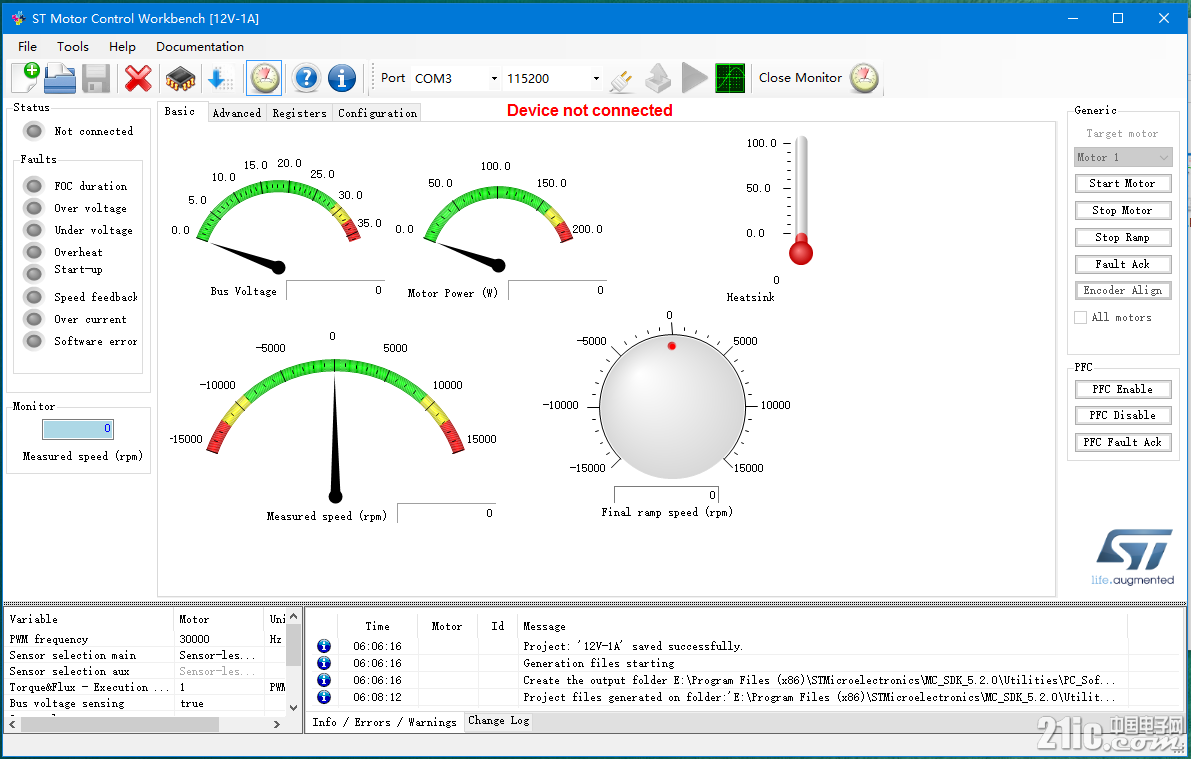Click the Speed feedback fault indicator
Image resolution: width=1191 pixels, height=759 pixels.
tap(33, 296)
